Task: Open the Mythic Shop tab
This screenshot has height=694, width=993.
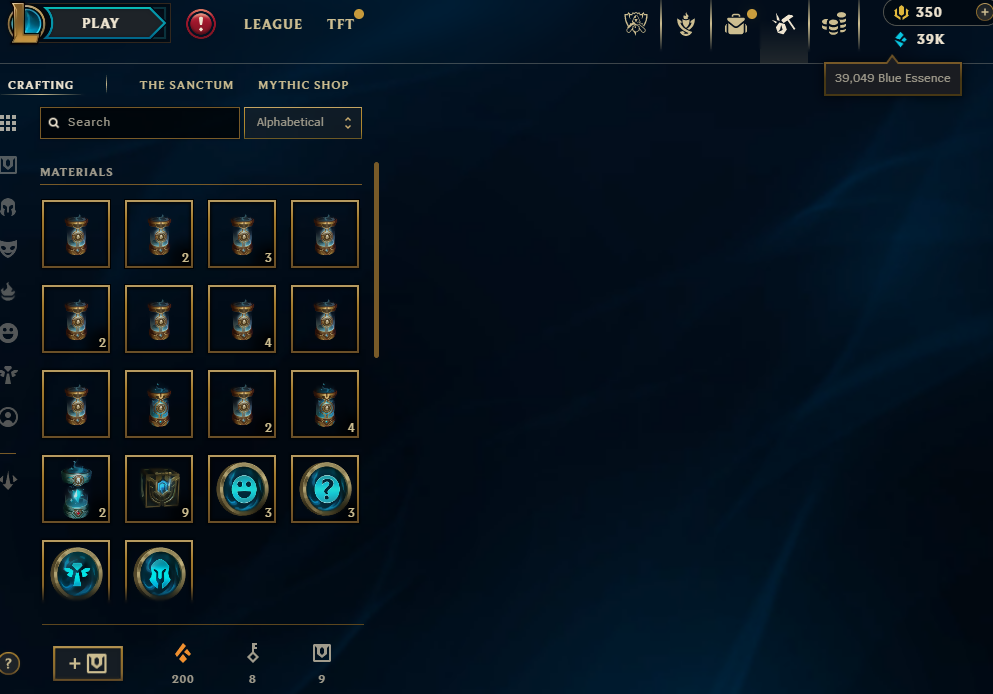Action: click(x=303, y=85)
